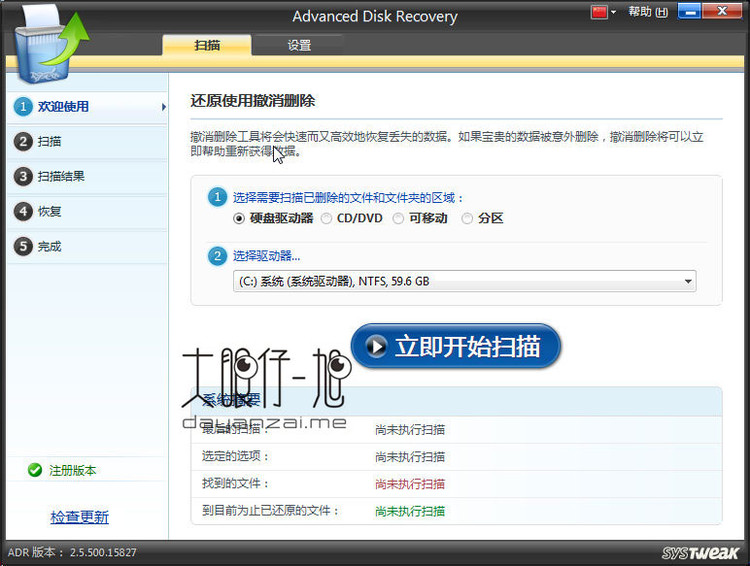Screen dimensions: 750x566
Task: Click the Systweak logo
Action: 701,553
